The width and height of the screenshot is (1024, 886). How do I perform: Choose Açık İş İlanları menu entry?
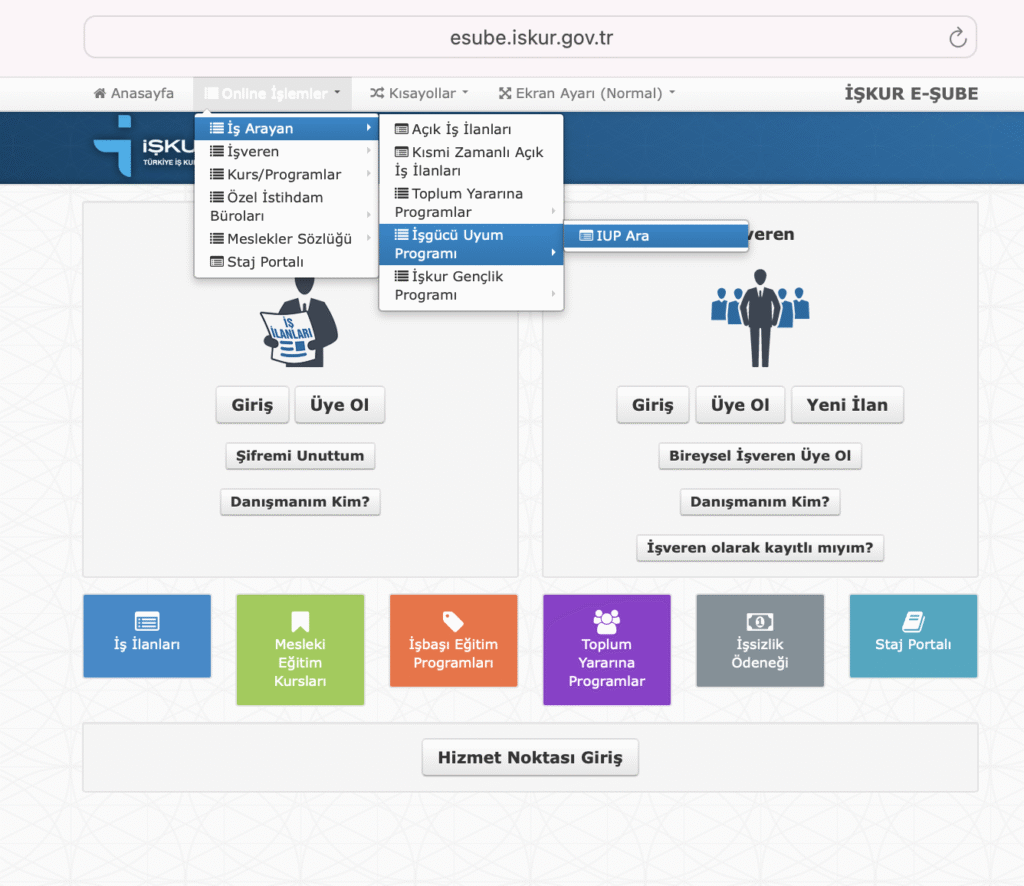pyautogui.click(x=461, y=130)
